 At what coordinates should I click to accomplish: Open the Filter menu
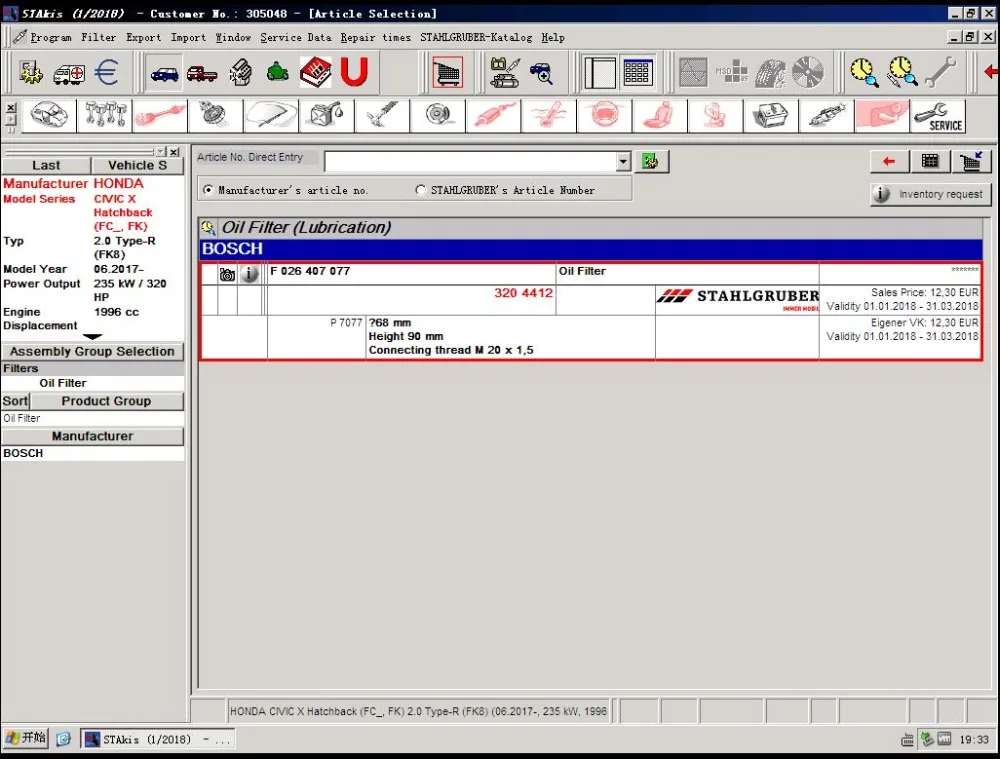click(99, 38)
